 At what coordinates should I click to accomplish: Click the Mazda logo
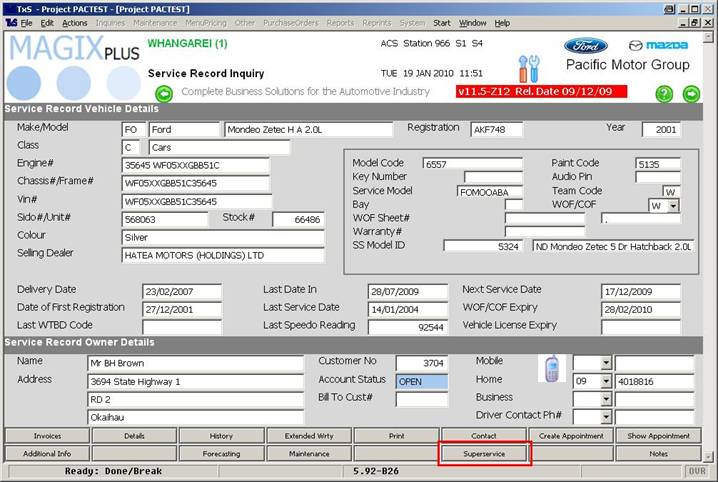point(659,45)
